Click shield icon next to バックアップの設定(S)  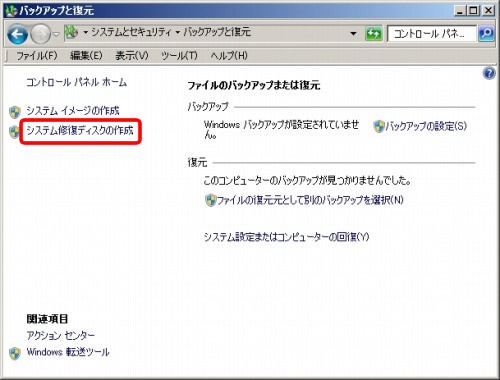pyautogui.click(x=379, y=126)
